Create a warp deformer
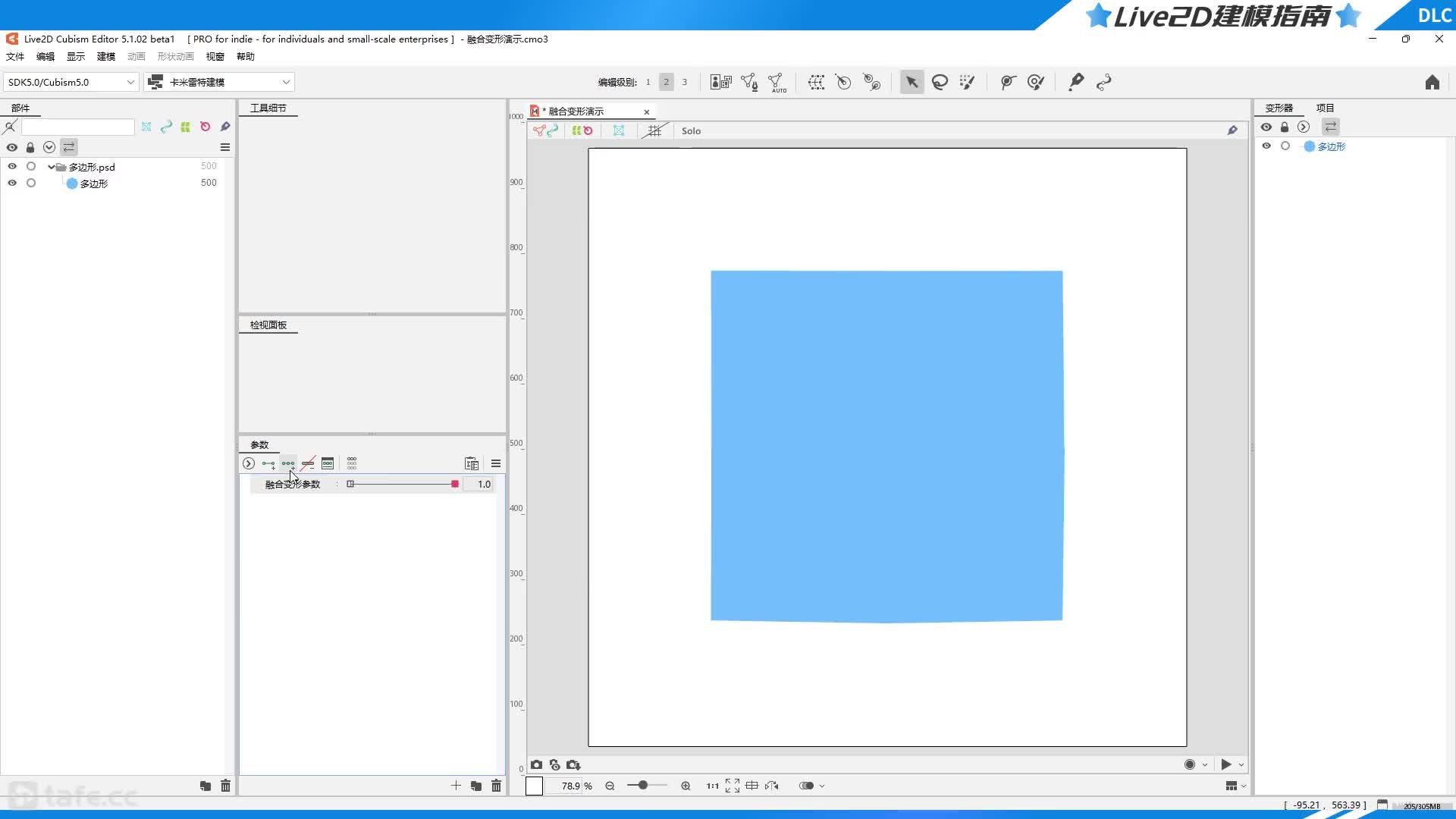 click(816, 82)
